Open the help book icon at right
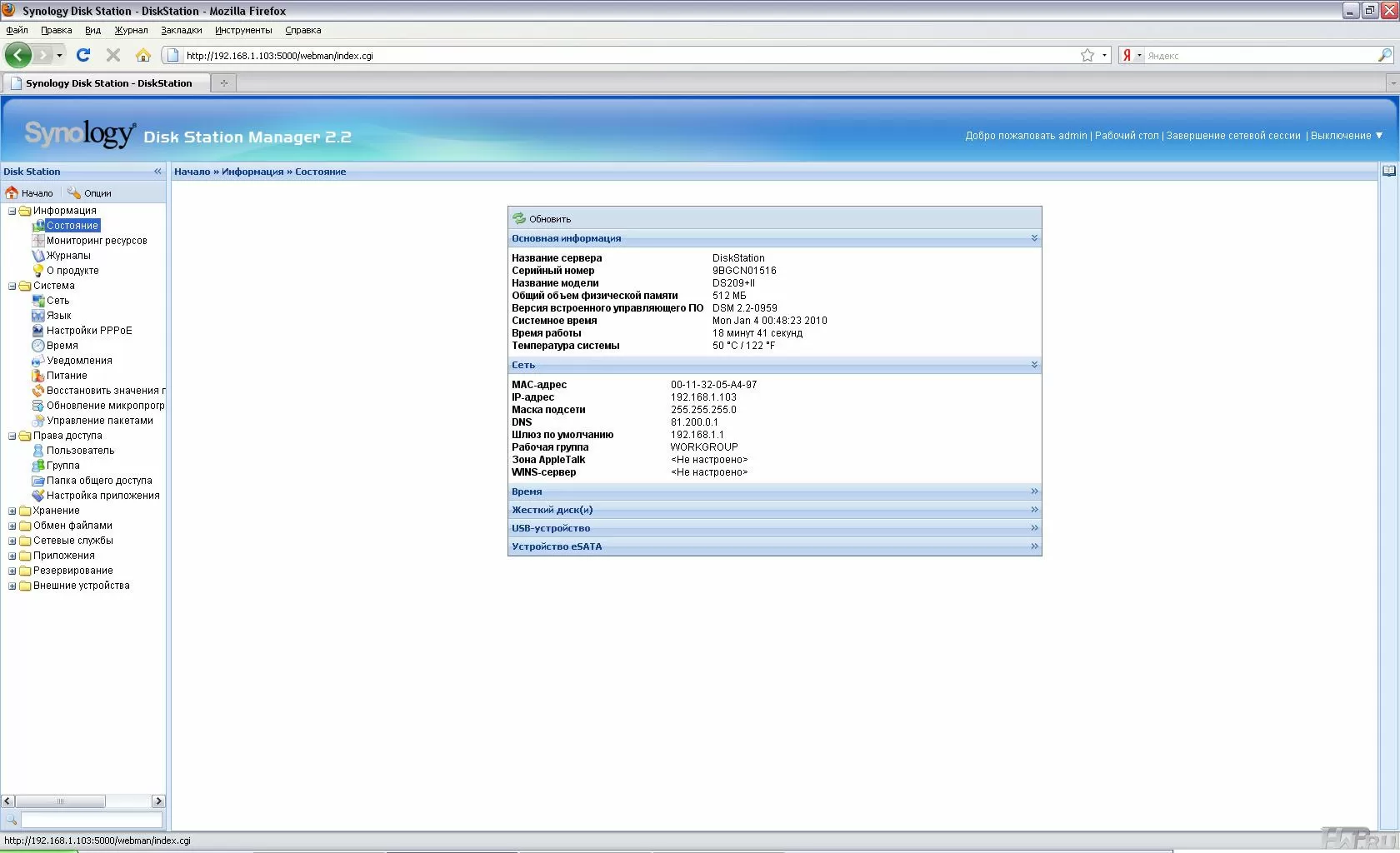The height and width of the screenshot is (853, 1400). click(1389, 171)
